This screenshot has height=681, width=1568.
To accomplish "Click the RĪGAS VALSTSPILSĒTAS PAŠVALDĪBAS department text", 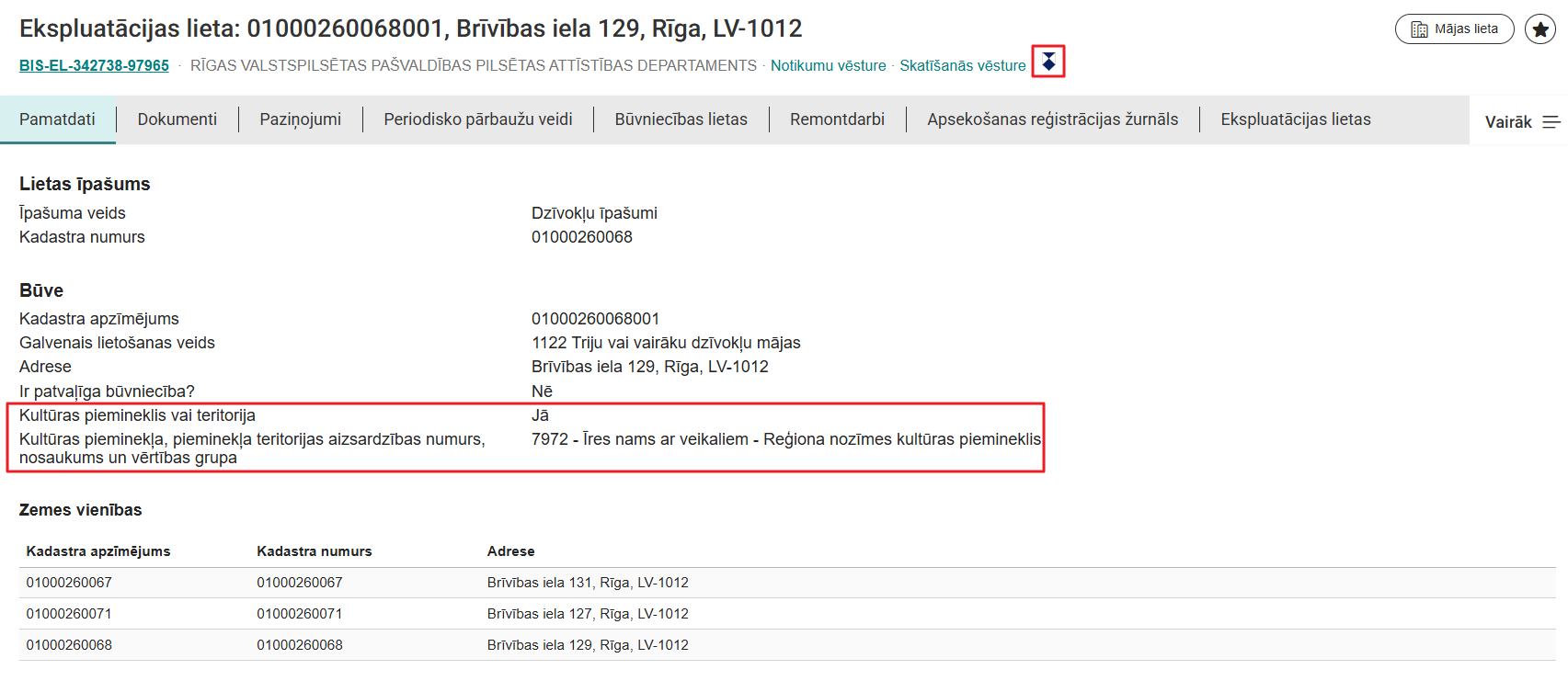I will [x=474, y=65].
